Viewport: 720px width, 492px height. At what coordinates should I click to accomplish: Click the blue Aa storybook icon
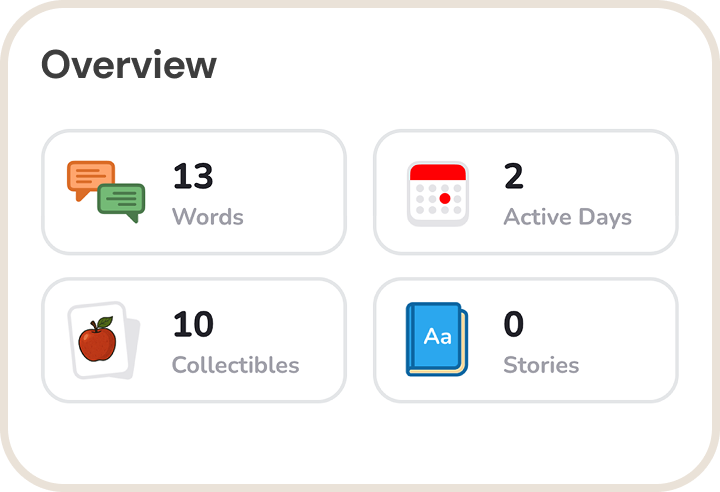point(437,340)
